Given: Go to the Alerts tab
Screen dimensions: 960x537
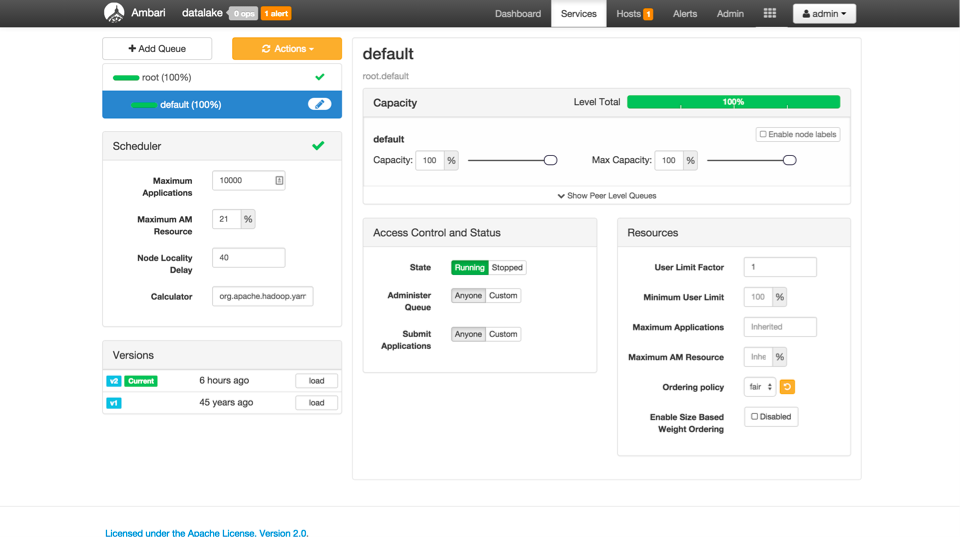Looking at the screenshot, I should [685, 14].
